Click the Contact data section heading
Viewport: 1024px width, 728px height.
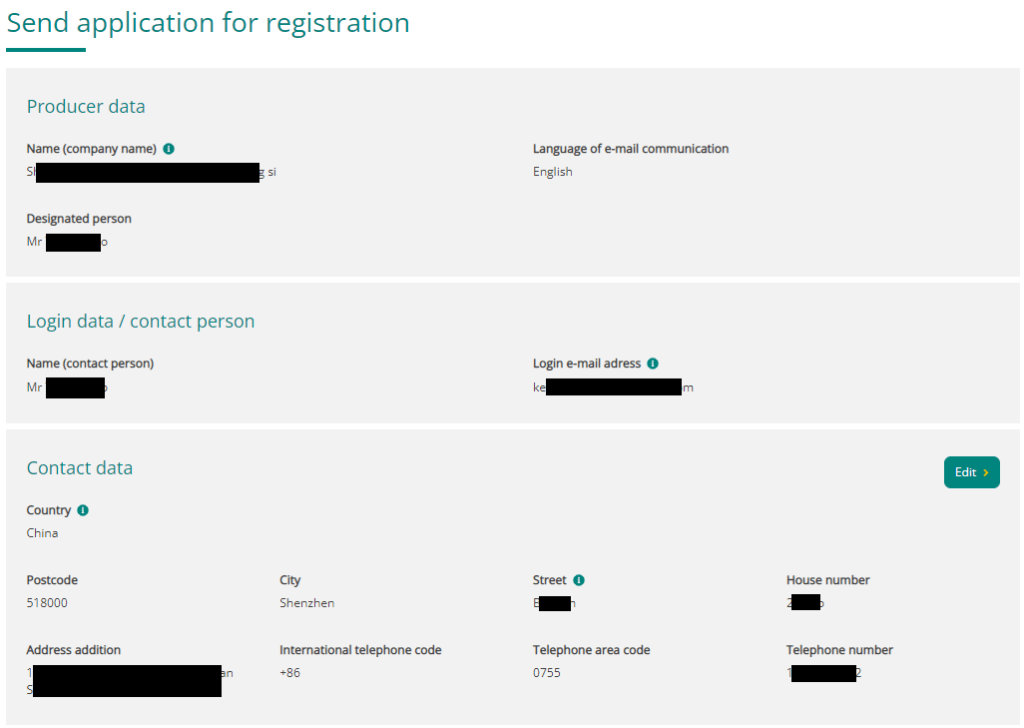[80, 468]
